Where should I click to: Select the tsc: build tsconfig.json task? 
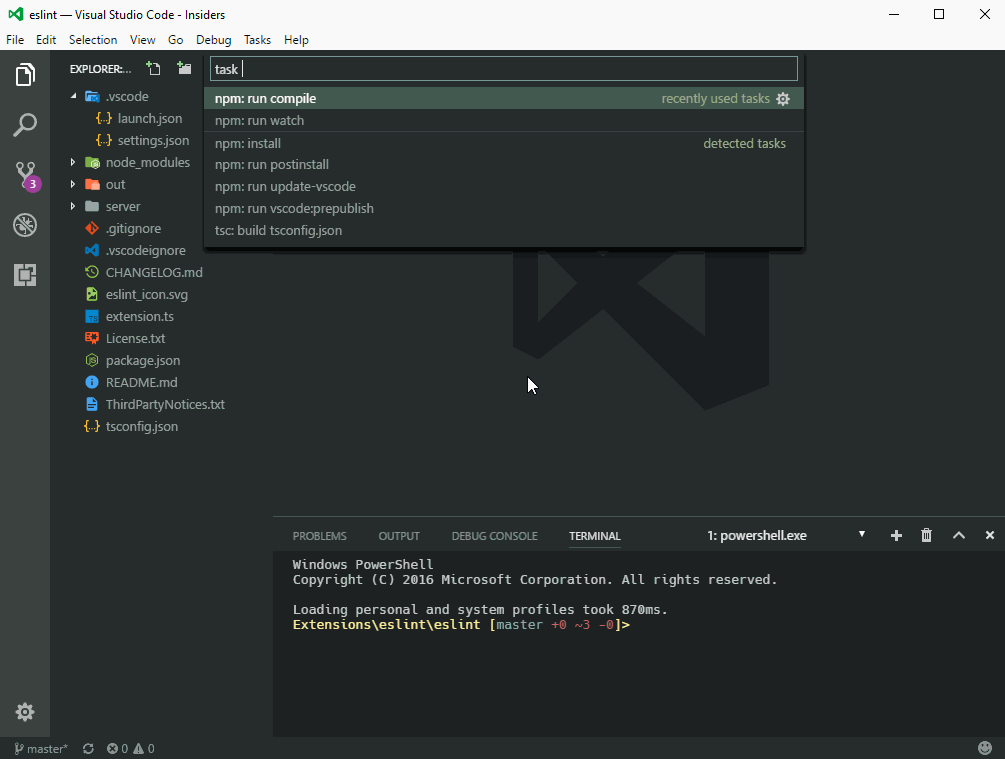(x=278, y=230)
